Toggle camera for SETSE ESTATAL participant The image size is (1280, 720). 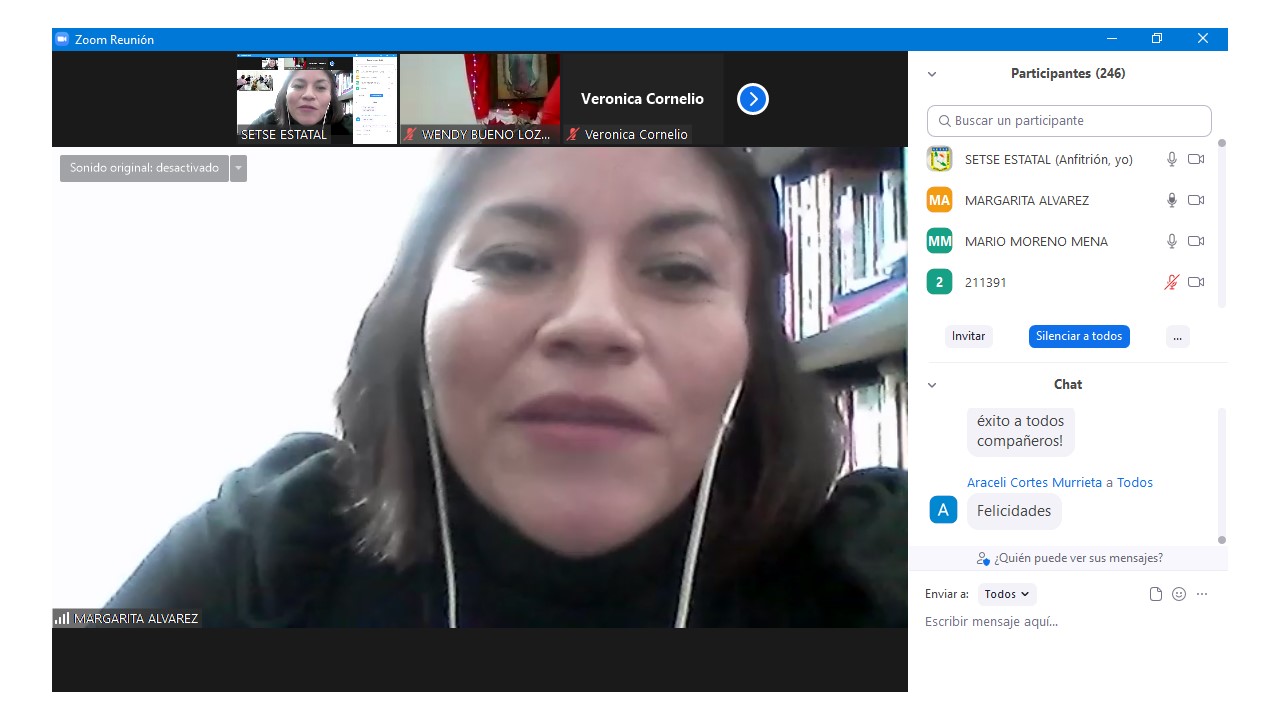[1196, 159]
